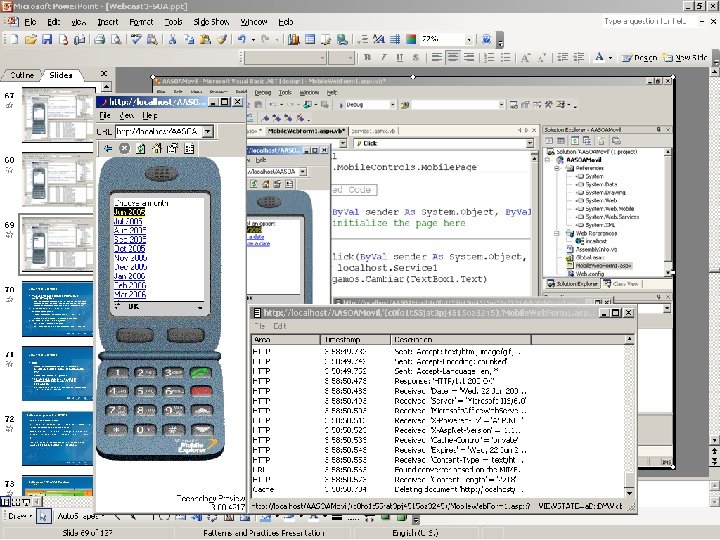
Task: Cut the selection with the scissors icon
Action: click(172, 39)
